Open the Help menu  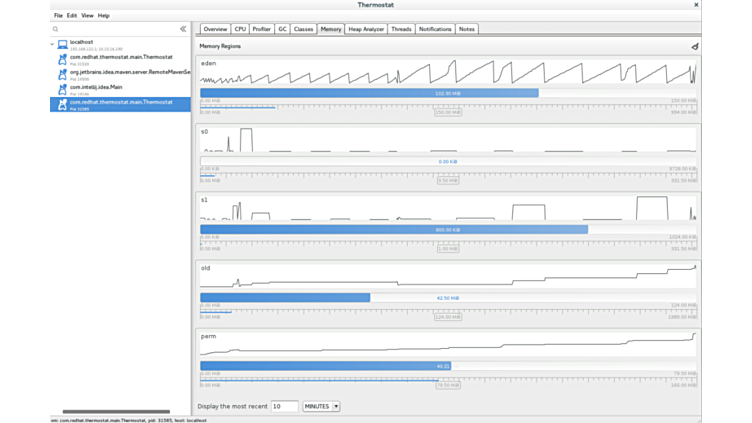click(104, 16)
